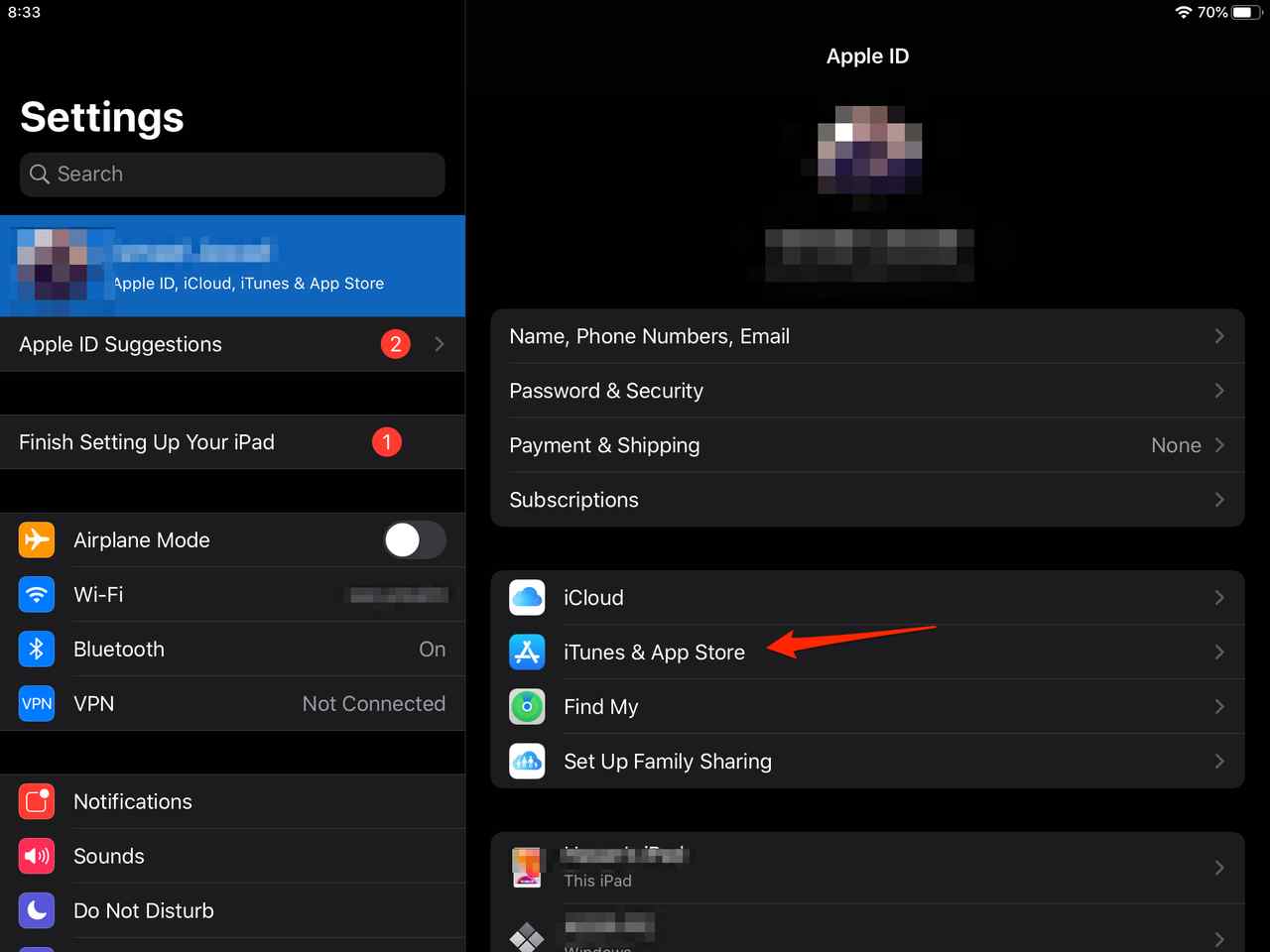Tap the battery status icon
This screenshot has width=1270, height=952.
1247,12
